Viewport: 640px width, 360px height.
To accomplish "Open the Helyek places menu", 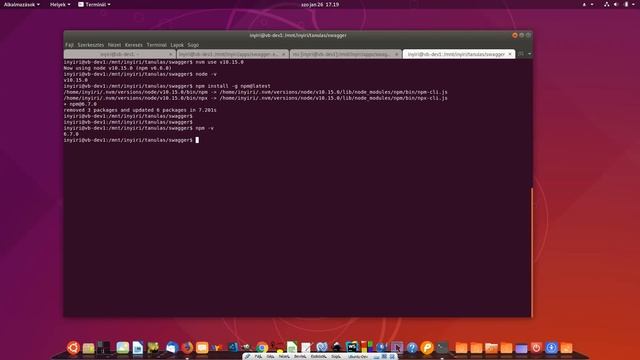I will (60, 4).
